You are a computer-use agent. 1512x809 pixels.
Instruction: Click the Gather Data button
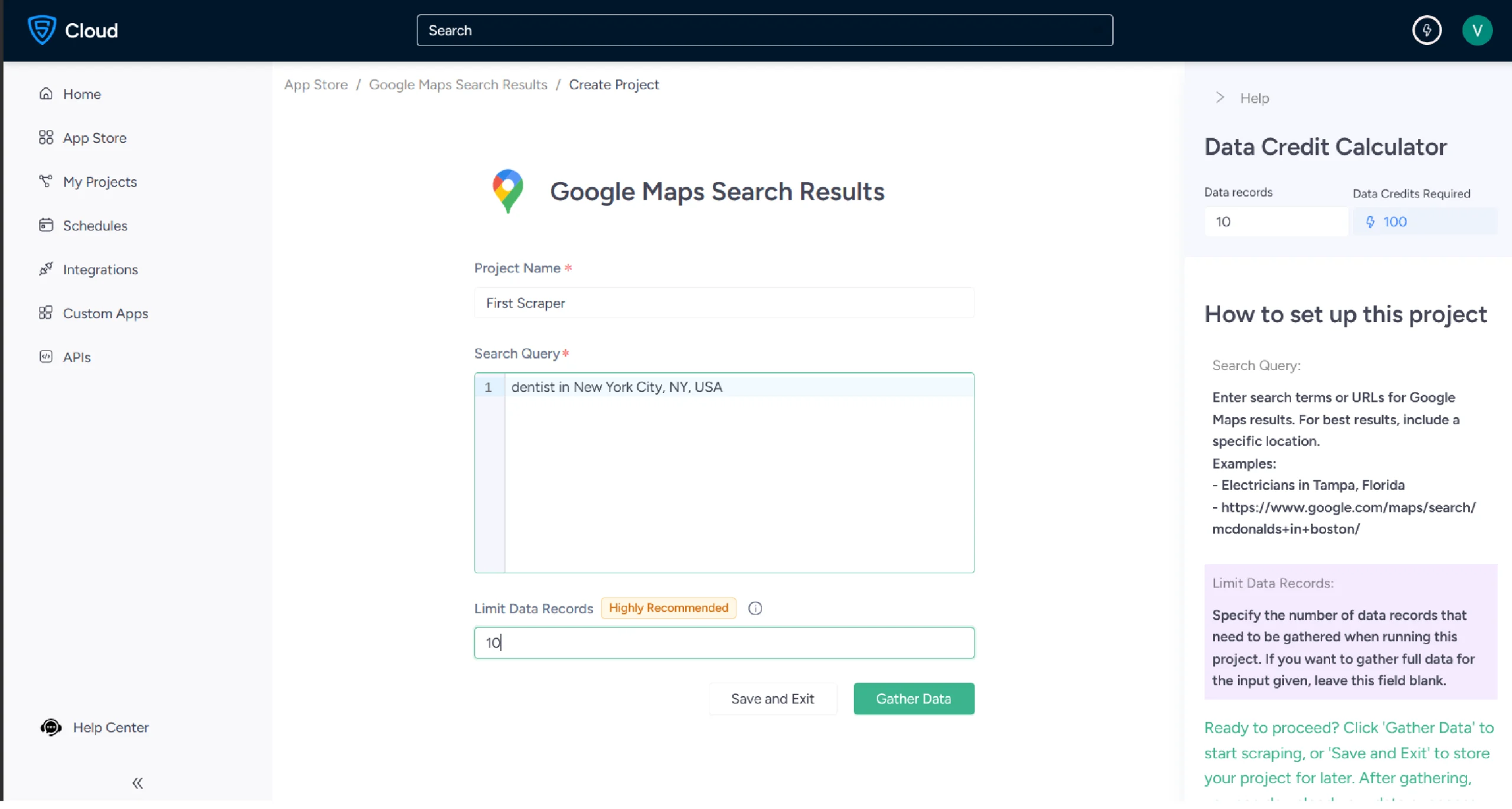pyautogui.click(x=914, y=698)
